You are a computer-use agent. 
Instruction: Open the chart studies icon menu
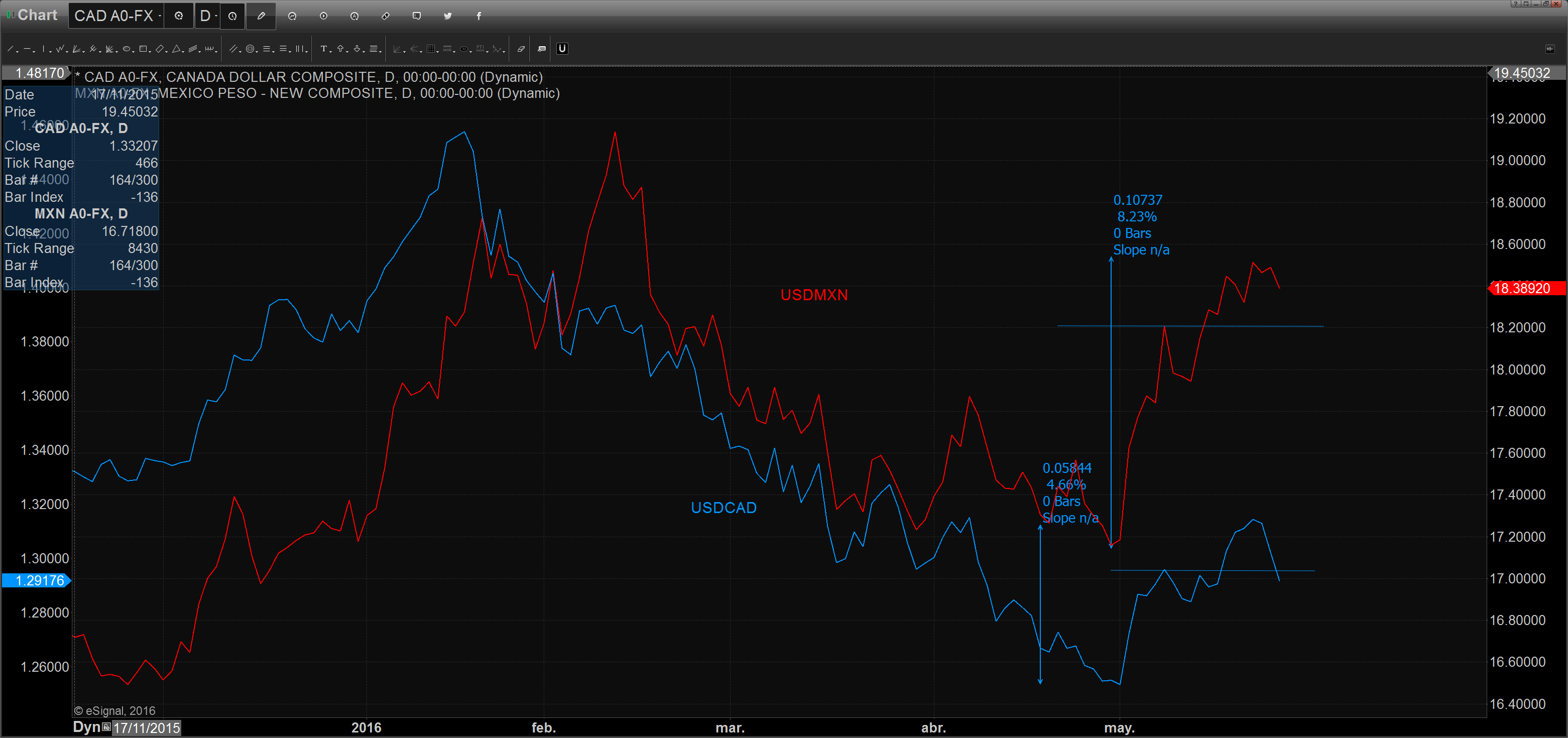point(292,16)
